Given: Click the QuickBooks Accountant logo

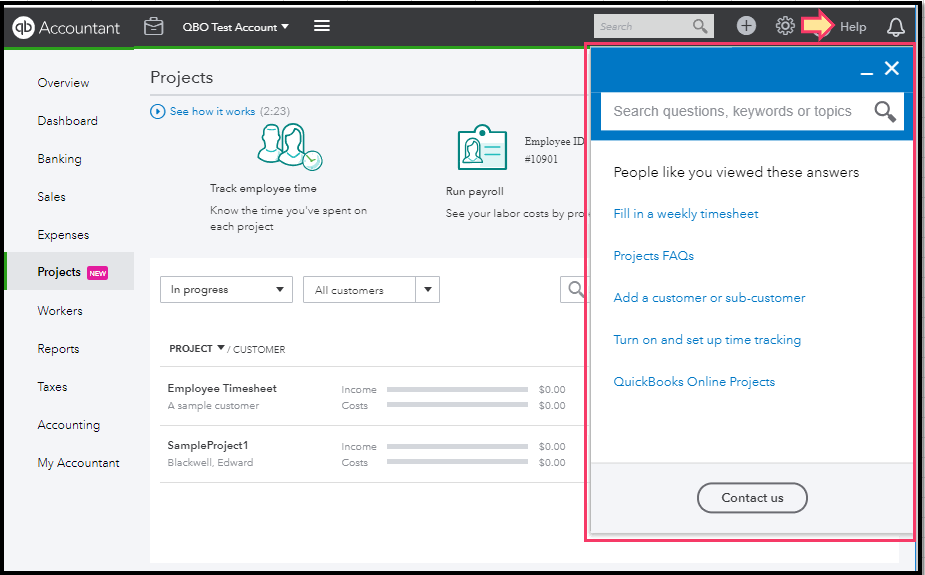Looking at the screenshot, I should click(x=66, y=27).
